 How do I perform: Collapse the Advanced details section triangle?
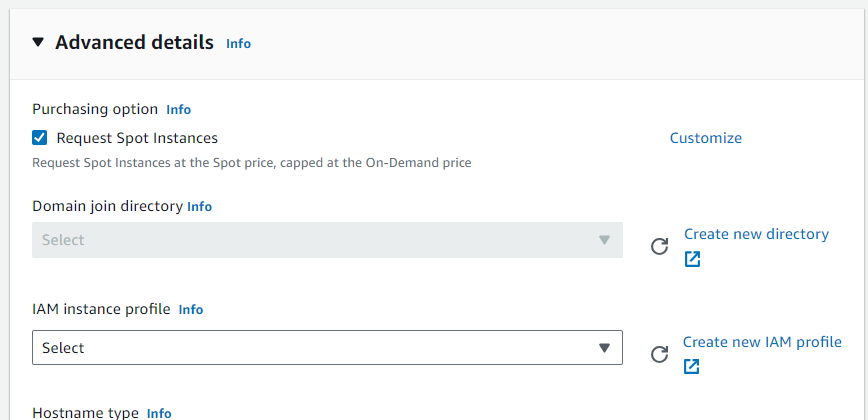click(38, 42)
